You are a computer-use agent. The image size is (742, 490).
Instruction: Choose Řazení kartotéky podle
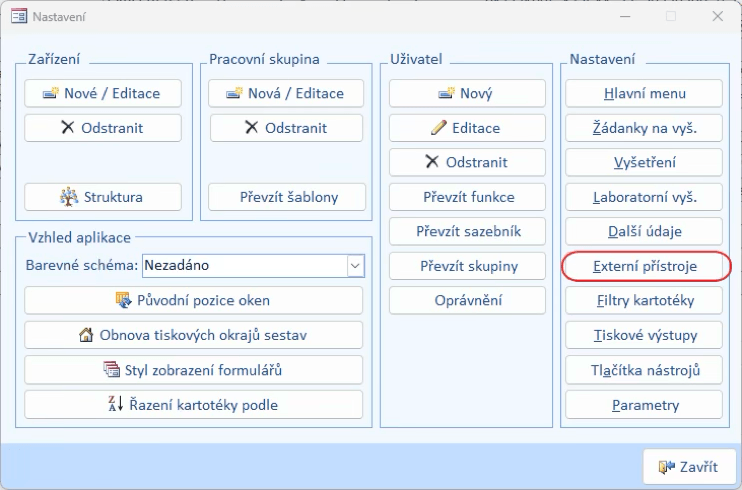tap(193, 405)
